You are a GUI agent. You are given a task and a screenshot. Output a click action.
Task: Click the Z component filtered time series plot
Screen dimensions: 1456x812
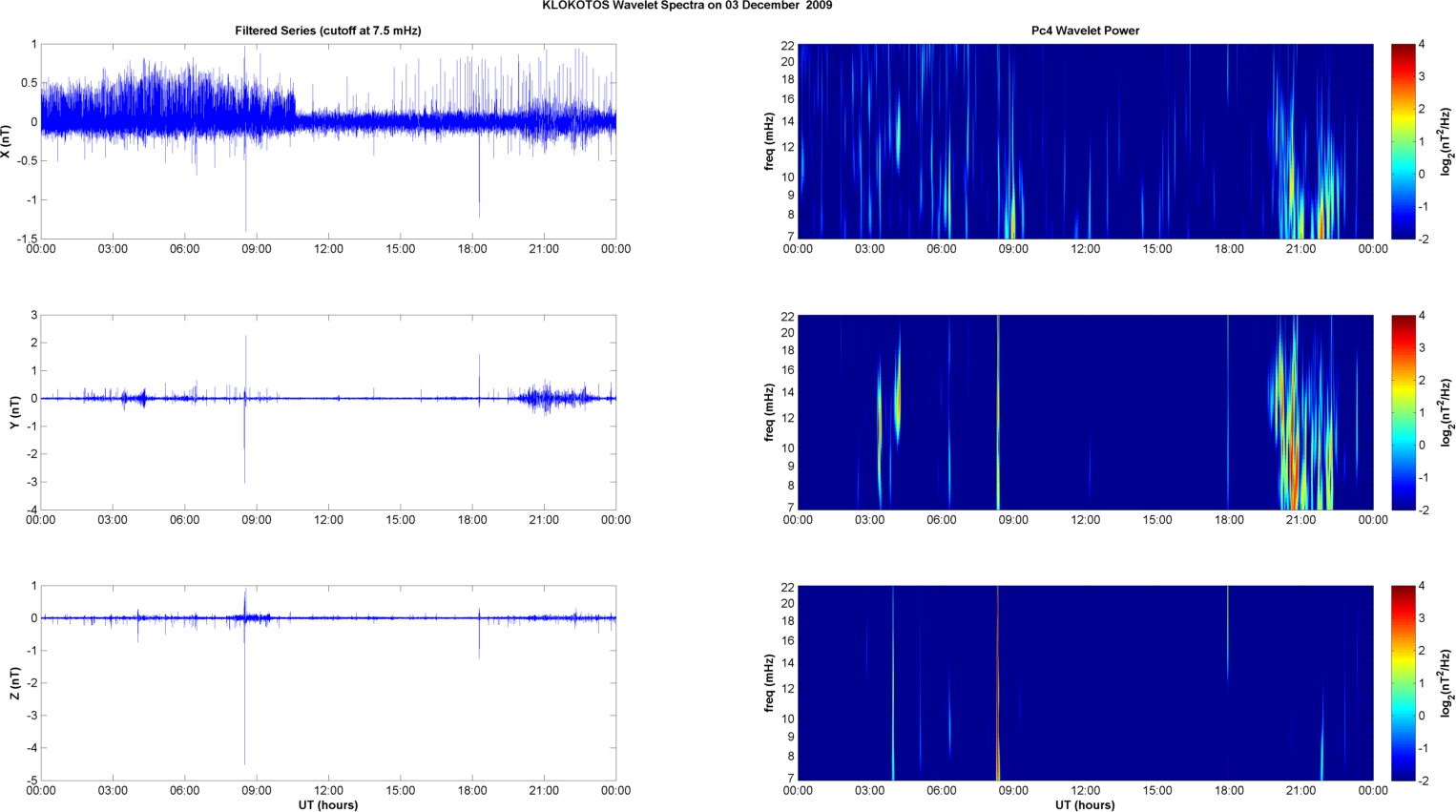click(x=328, y=682)
